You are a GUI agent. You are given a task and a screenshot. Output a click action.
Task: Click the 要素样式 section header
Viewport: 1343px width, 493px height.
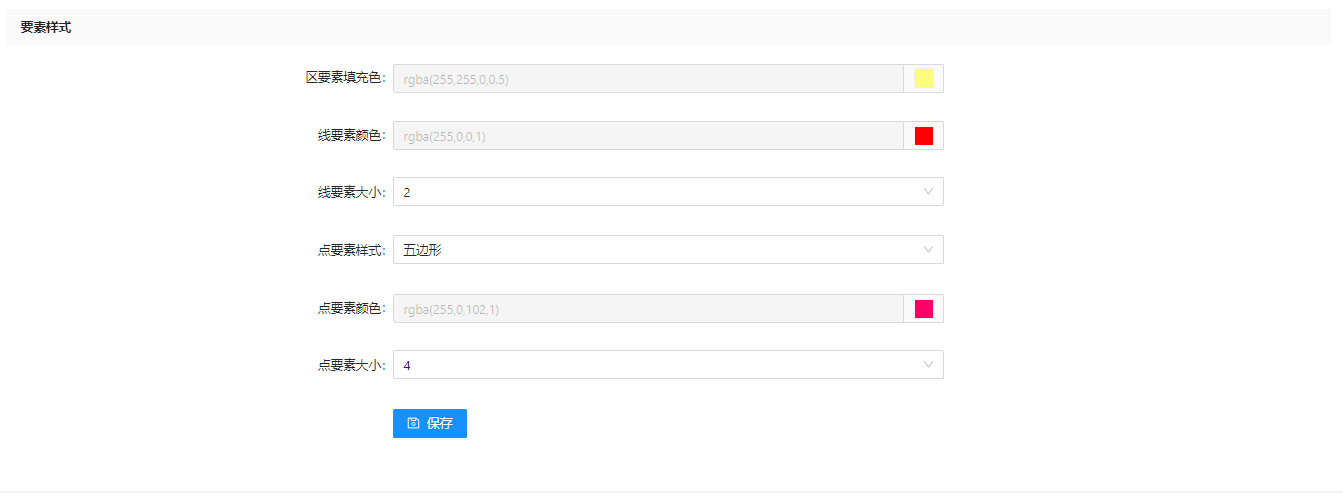point(46,28)
